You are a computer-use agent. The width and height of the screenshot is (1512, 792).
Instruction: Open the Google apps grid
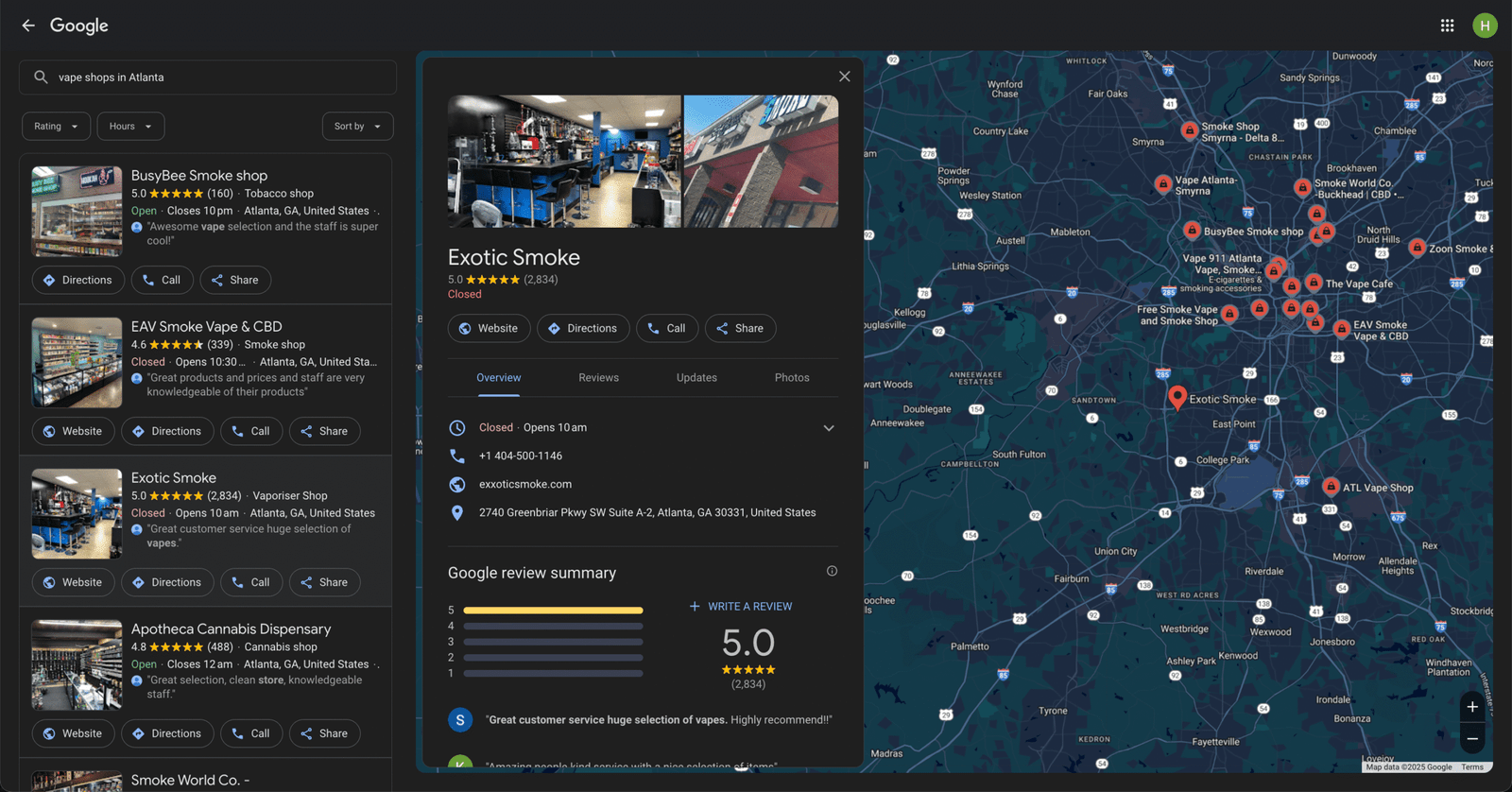pos(1447,26)
